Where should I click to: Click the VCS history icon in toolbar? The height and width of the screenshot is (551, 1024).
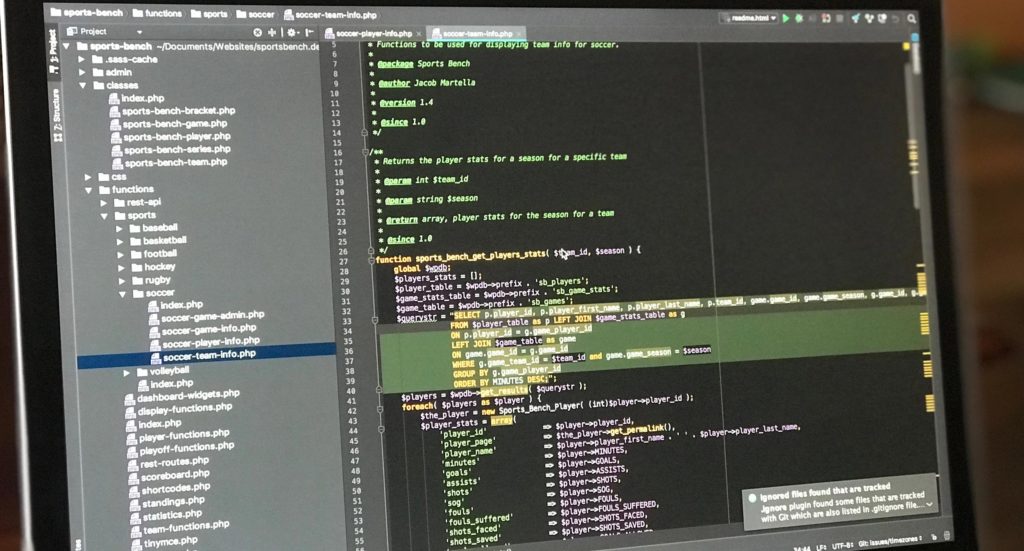pos(882,18)
